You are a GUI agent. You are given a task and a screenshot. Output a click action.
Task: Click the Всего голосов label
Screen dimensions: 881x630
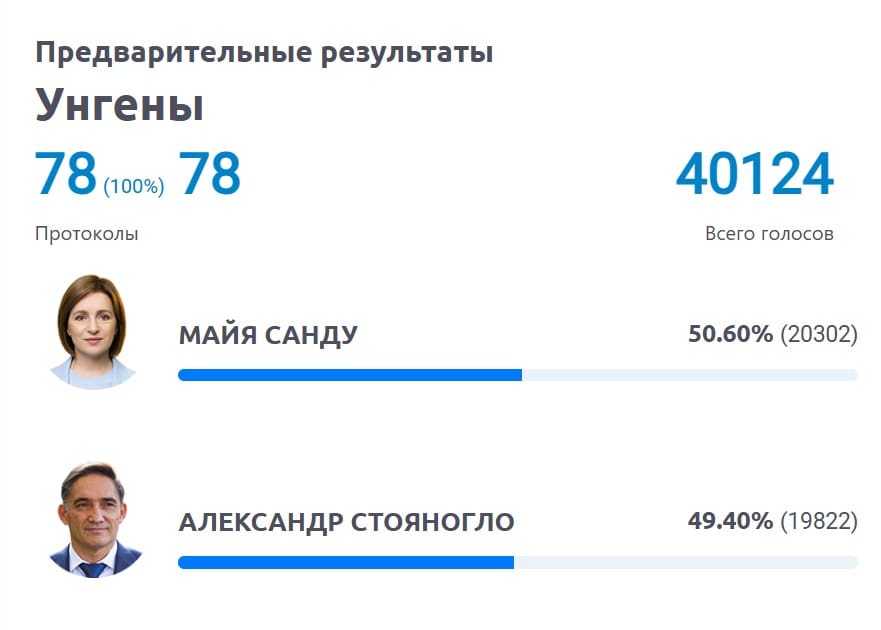coord(769,234)
